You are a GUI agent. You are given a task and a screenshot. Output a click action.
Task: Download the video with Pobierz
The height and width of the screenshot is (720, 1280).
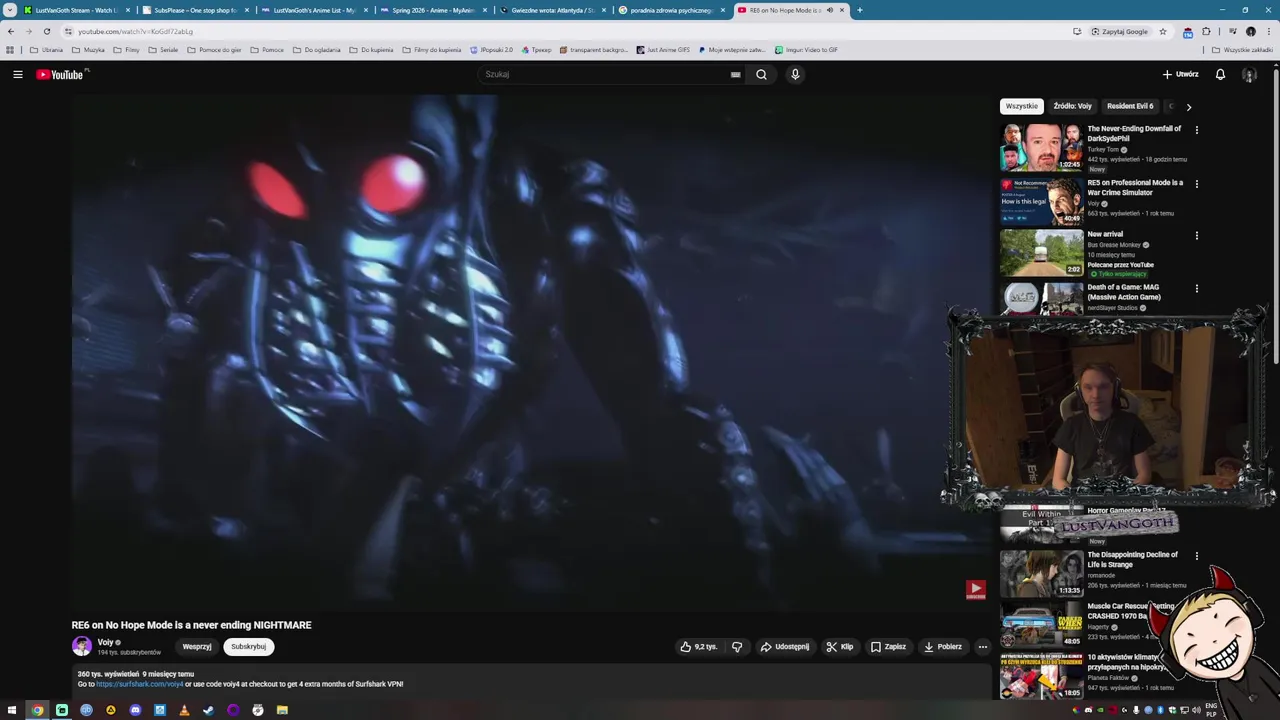943,647
